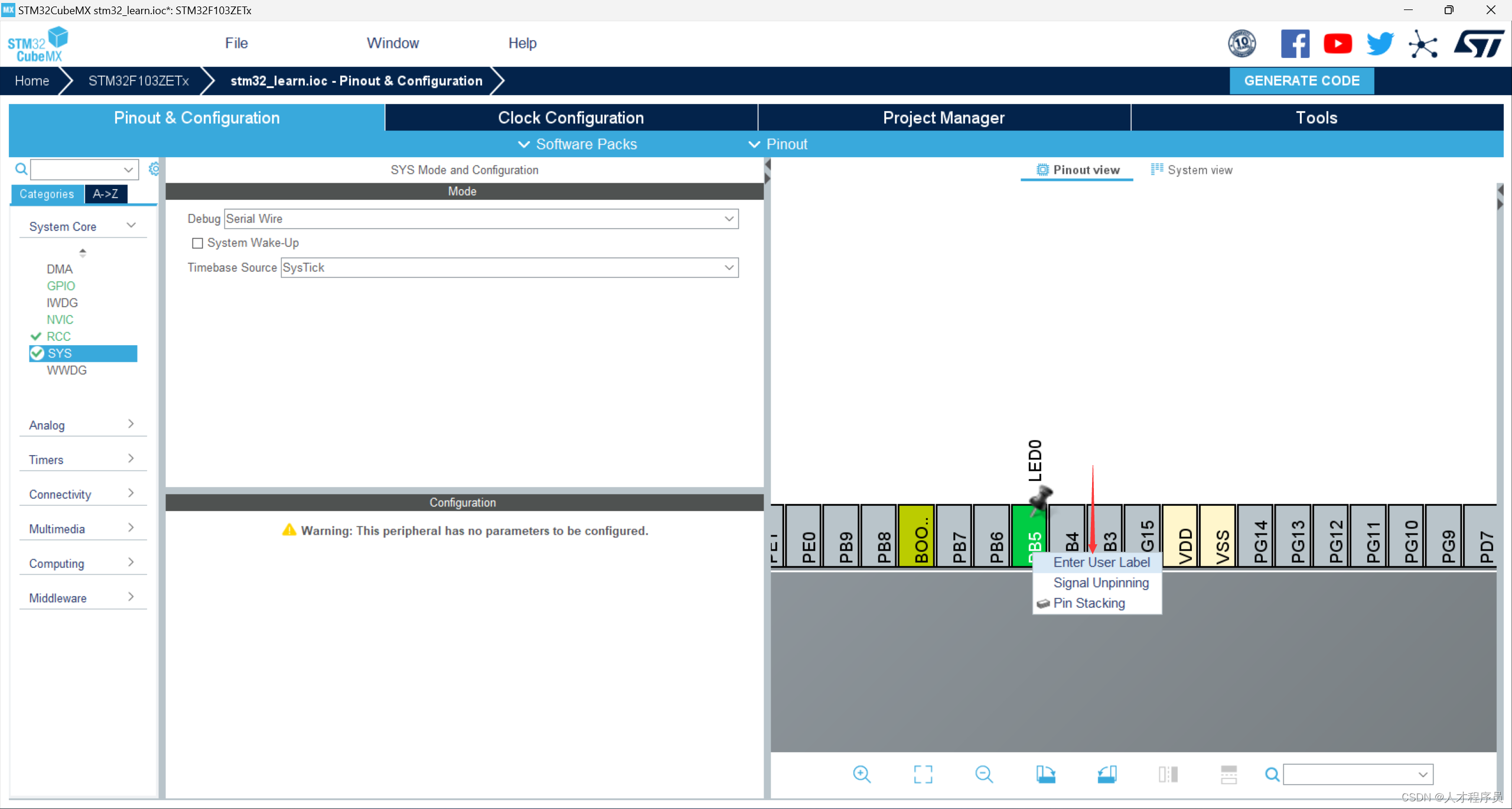Click the category search magnifier icon

tap(21, 170)
